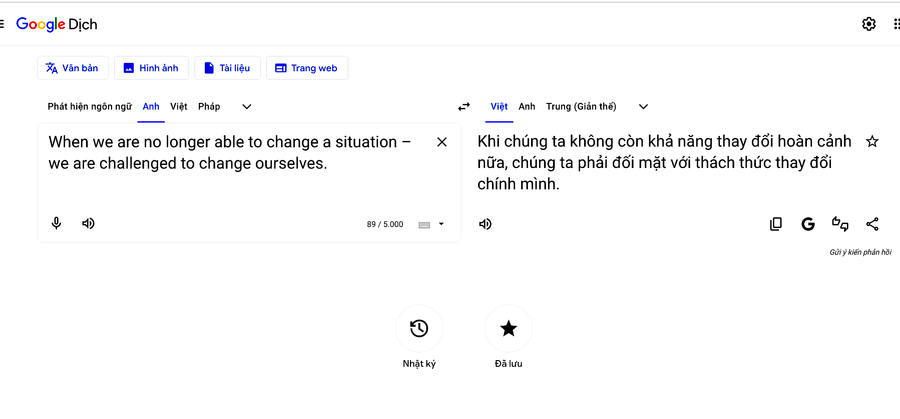Screen dimensions: 900x419
Task: Share the translation
Action: [x=872, y=224]
